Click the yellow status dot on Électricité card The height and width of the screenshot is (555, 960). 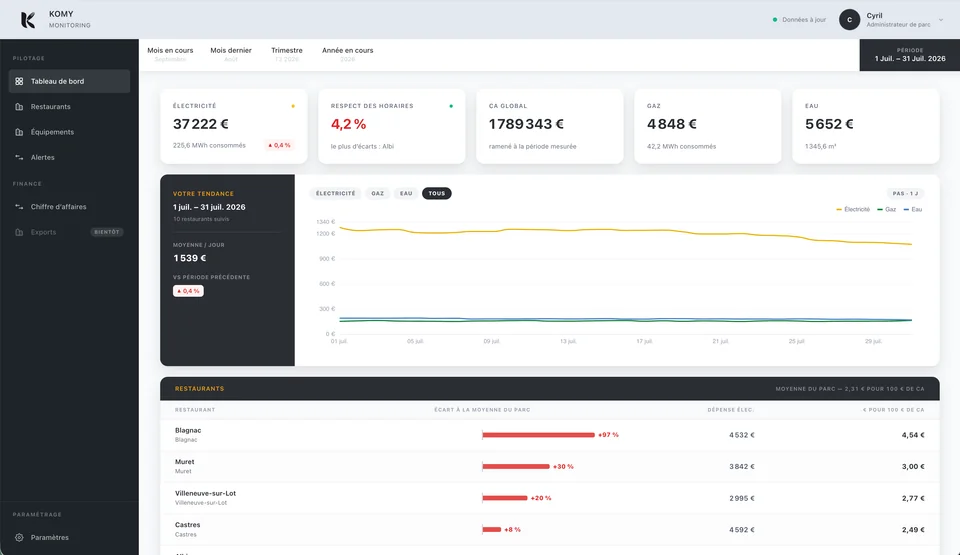293,106
